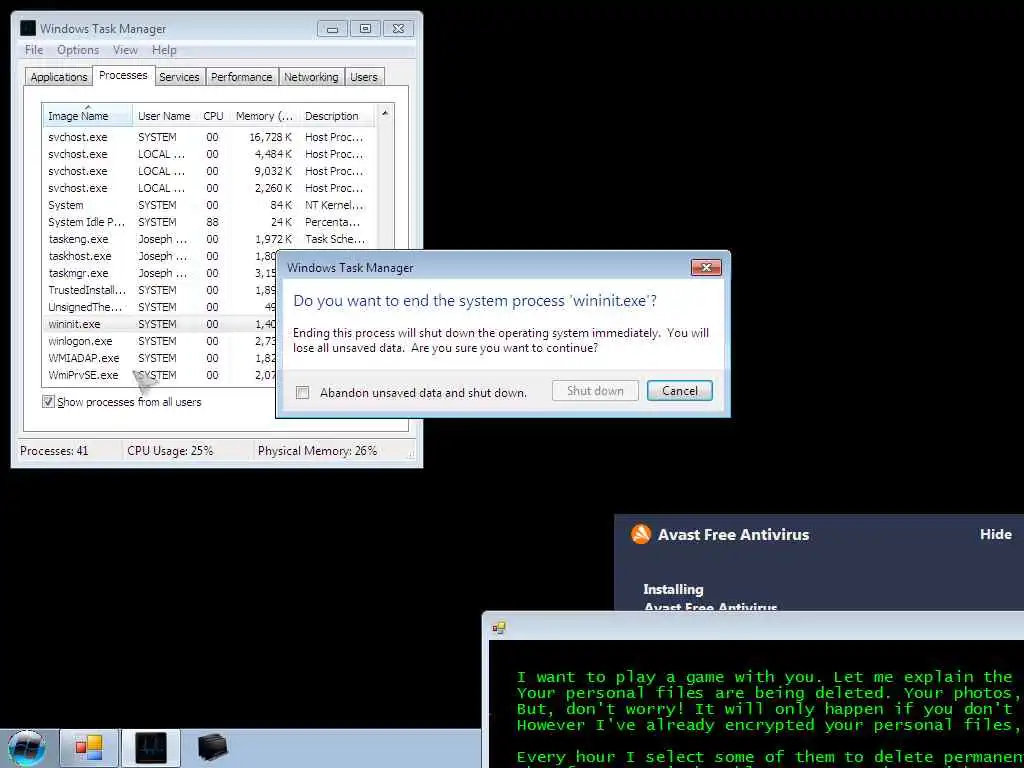Click Task Manager title bar icon
This screenshot has width=1024, height=768.
click(28, 28)
